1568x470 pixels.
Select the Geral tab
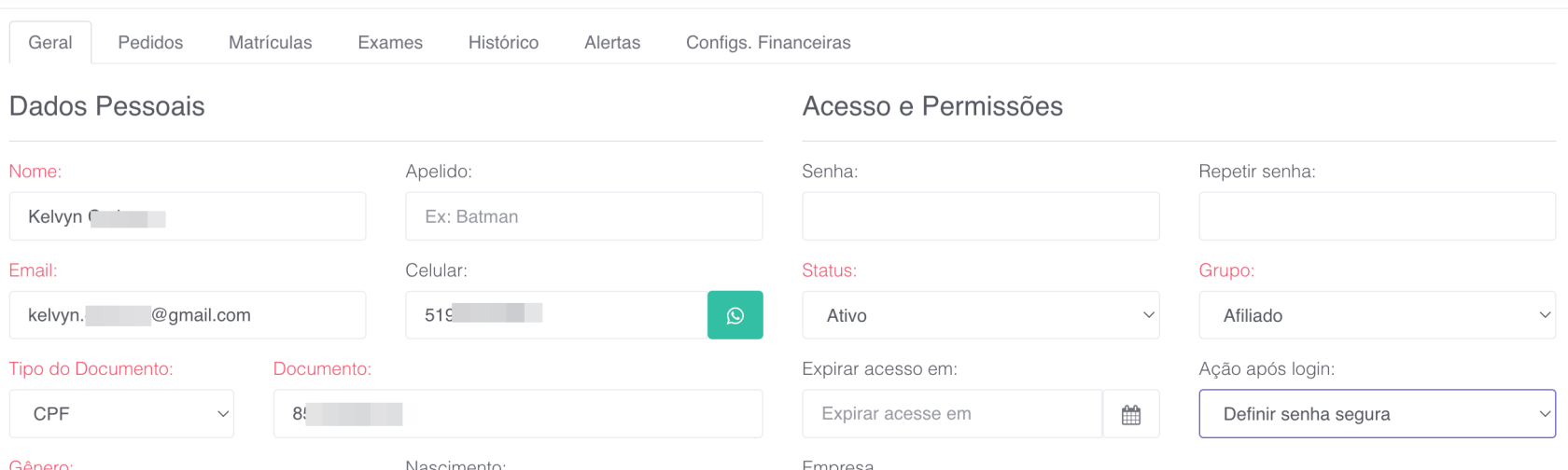click(50, 43)
